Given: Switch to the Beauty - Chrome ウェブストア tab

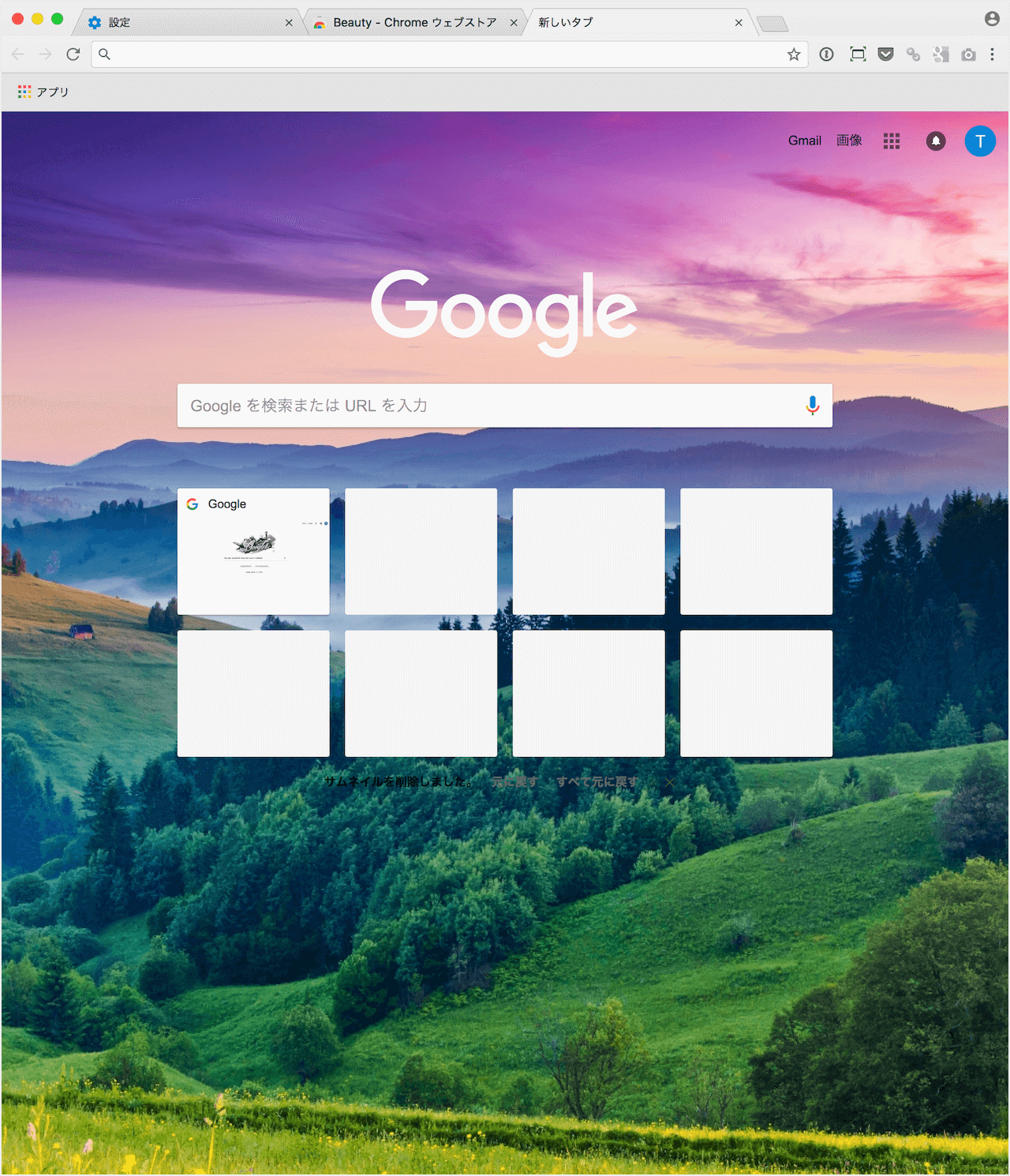Looking at the screenshot, I should click(x=415, y=22).
